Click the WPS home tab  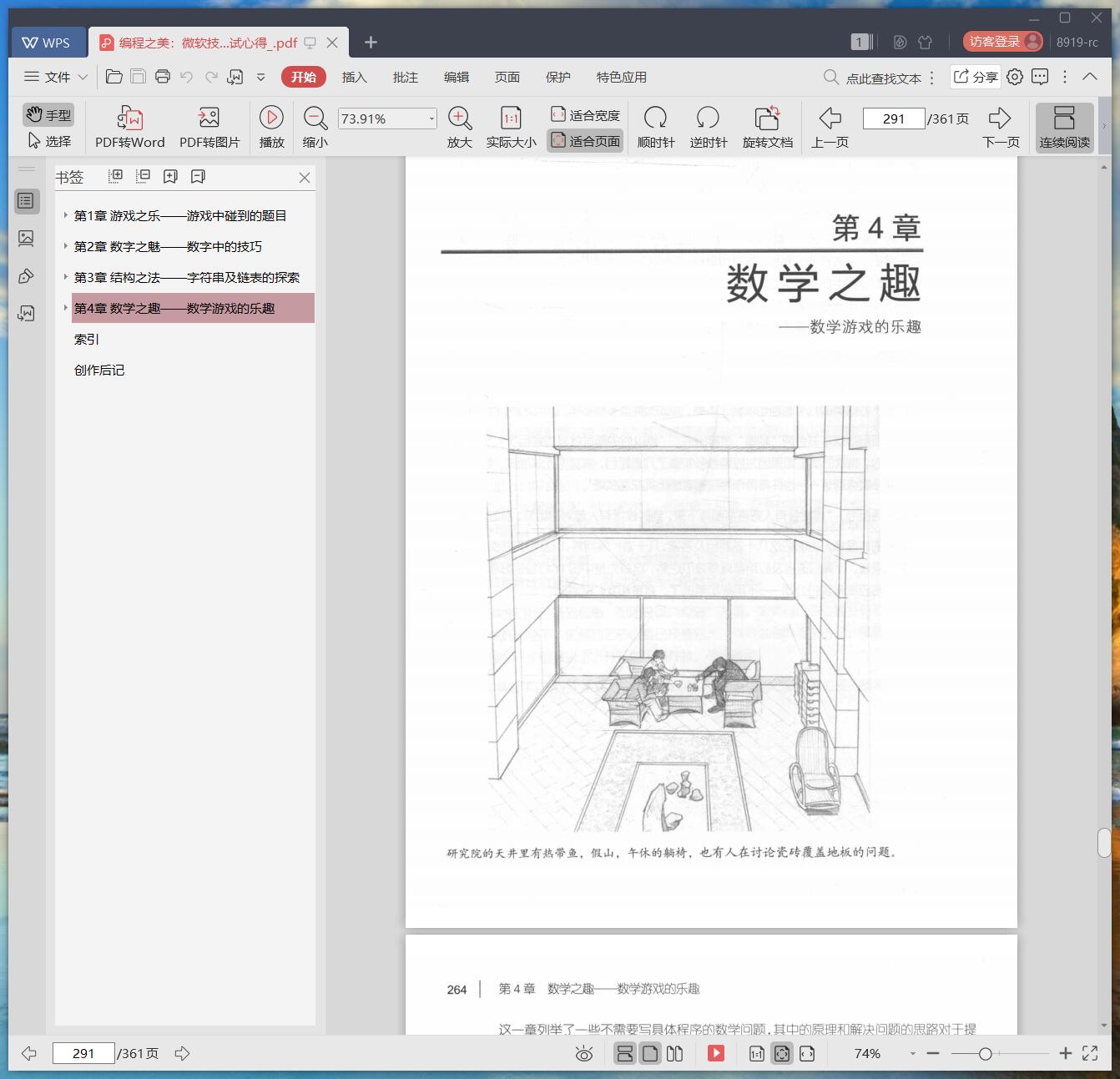47,43
